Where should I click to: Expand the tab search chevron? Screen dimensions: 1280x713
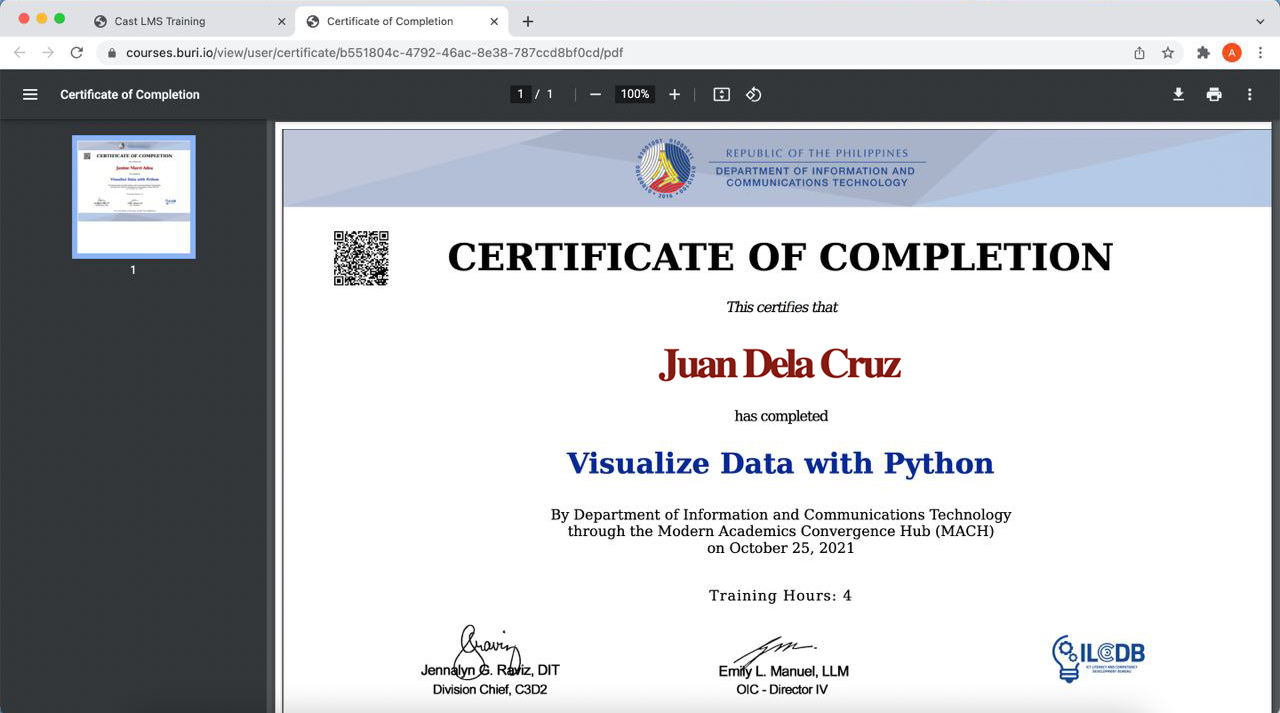1260,21
